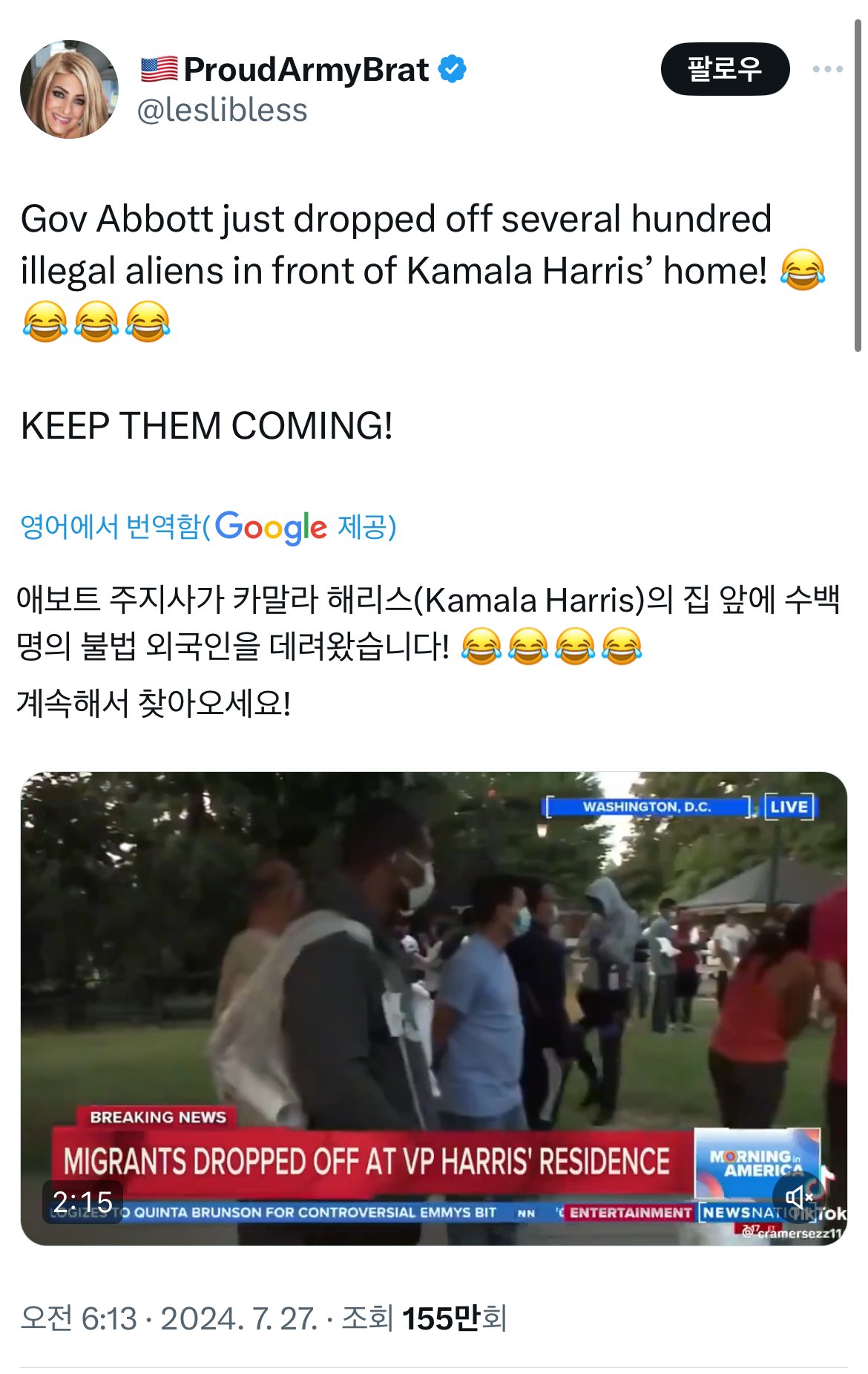Image resolution: width=868 pixels, height=1374 pixels.
Task: Click the translated Korean tweet text
Action: point(428,650)
